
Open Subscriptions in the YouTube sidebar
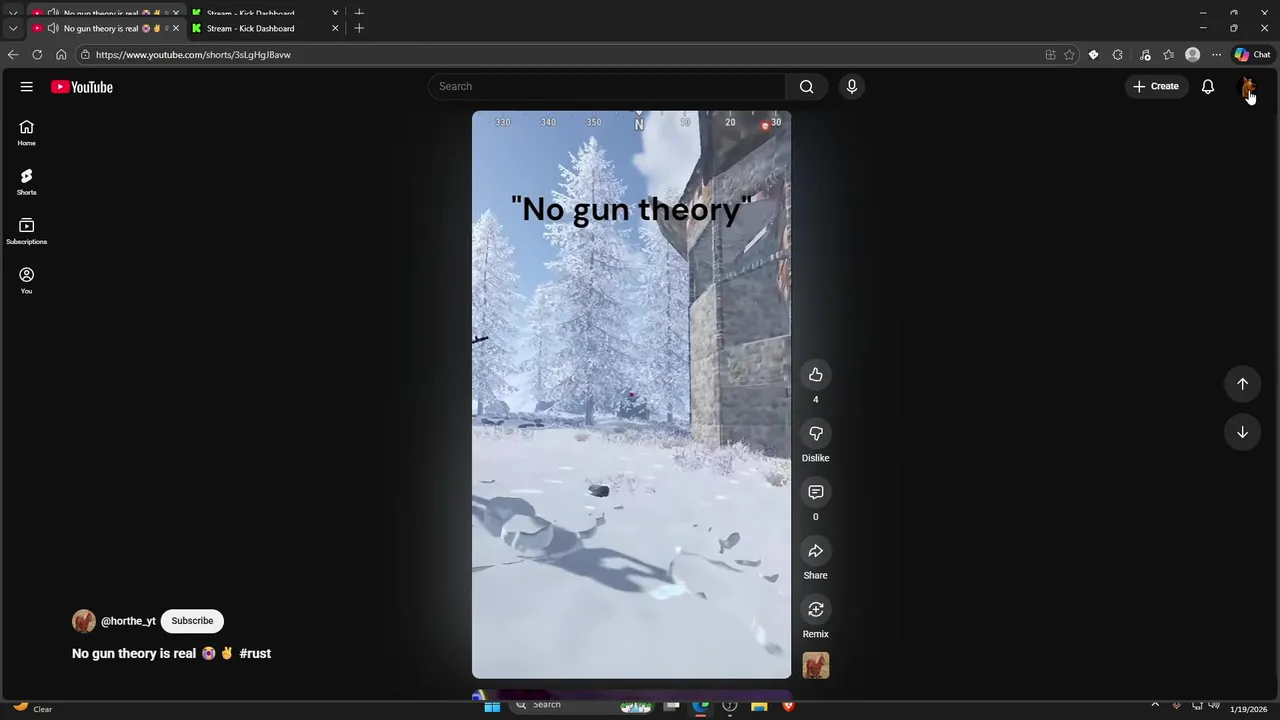coord(27,232)
